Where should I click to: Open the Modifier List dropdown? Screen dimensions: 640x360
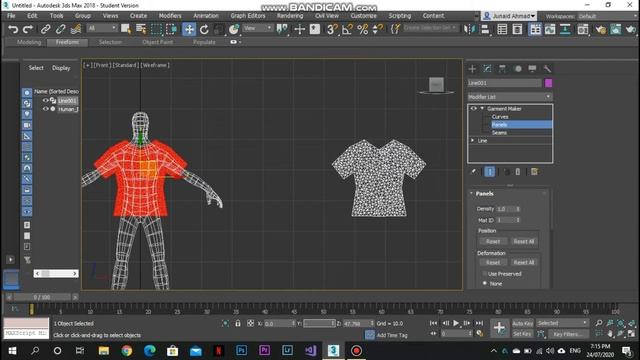pos(510,97)
